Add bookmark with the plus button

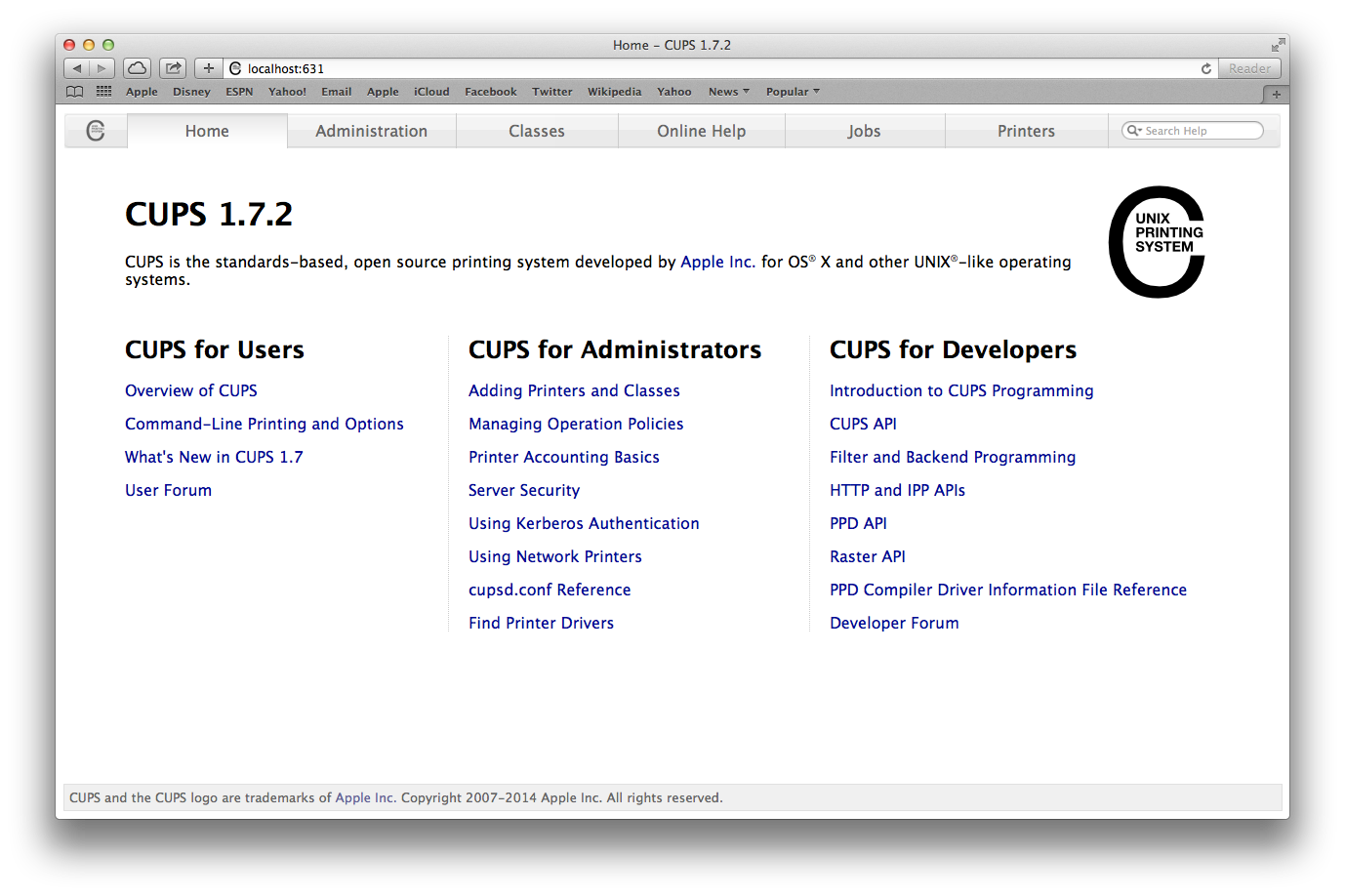209,68
